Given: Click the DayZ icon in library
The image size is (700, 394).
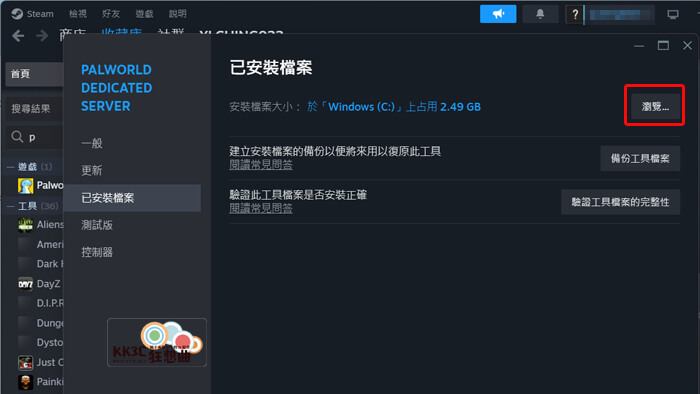Looking at the screenshot, I should (x=25, y=284).
